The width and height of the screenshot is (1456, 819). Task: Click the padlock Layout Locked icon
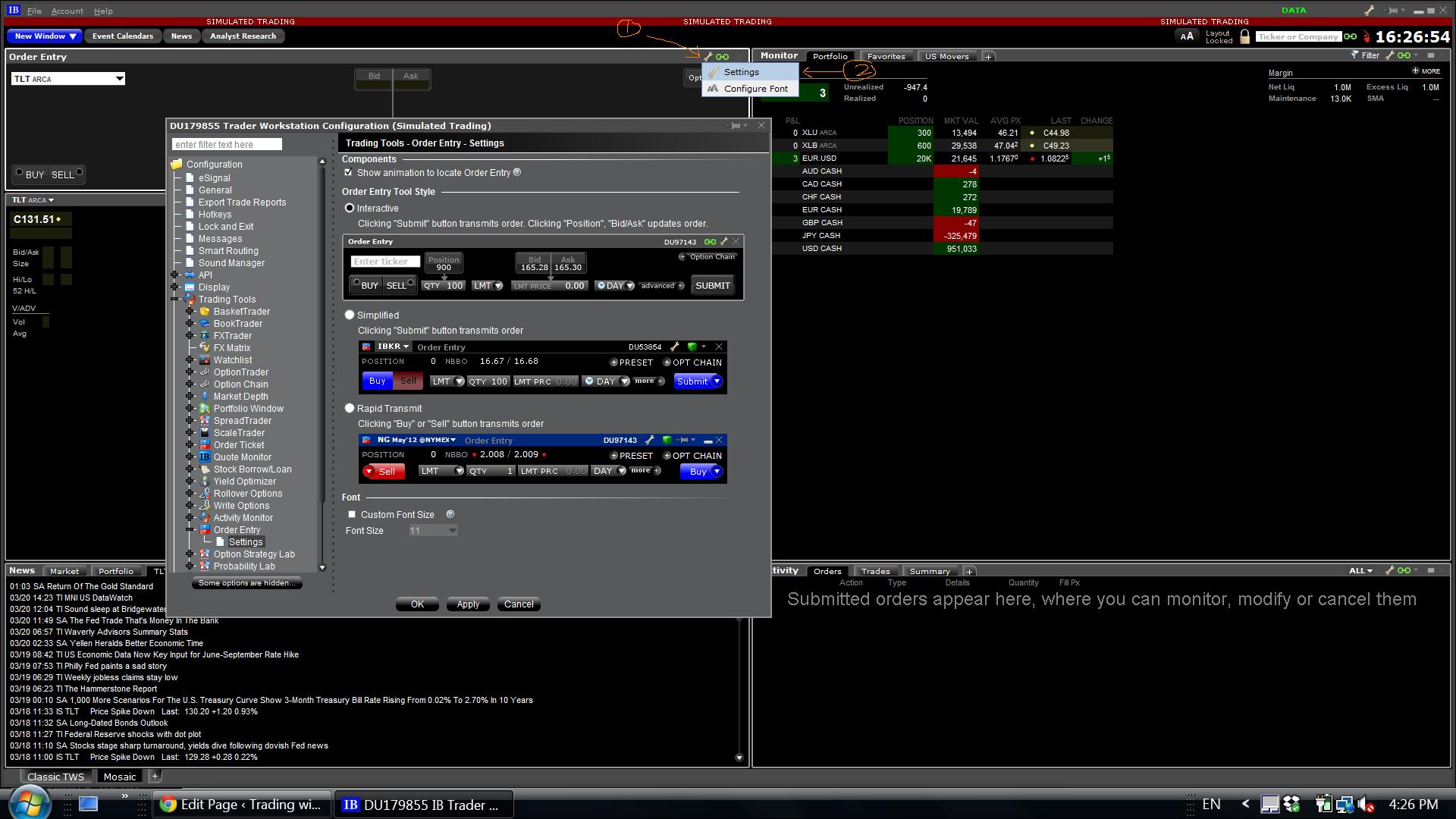(x=1244, y=36)
